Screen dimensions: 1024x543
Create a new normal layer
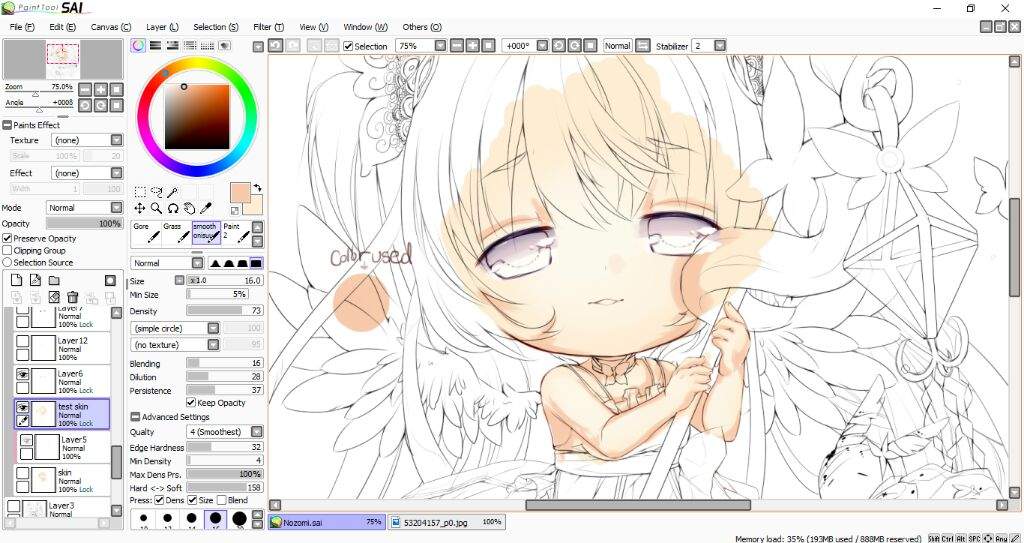tap(17, 280)
